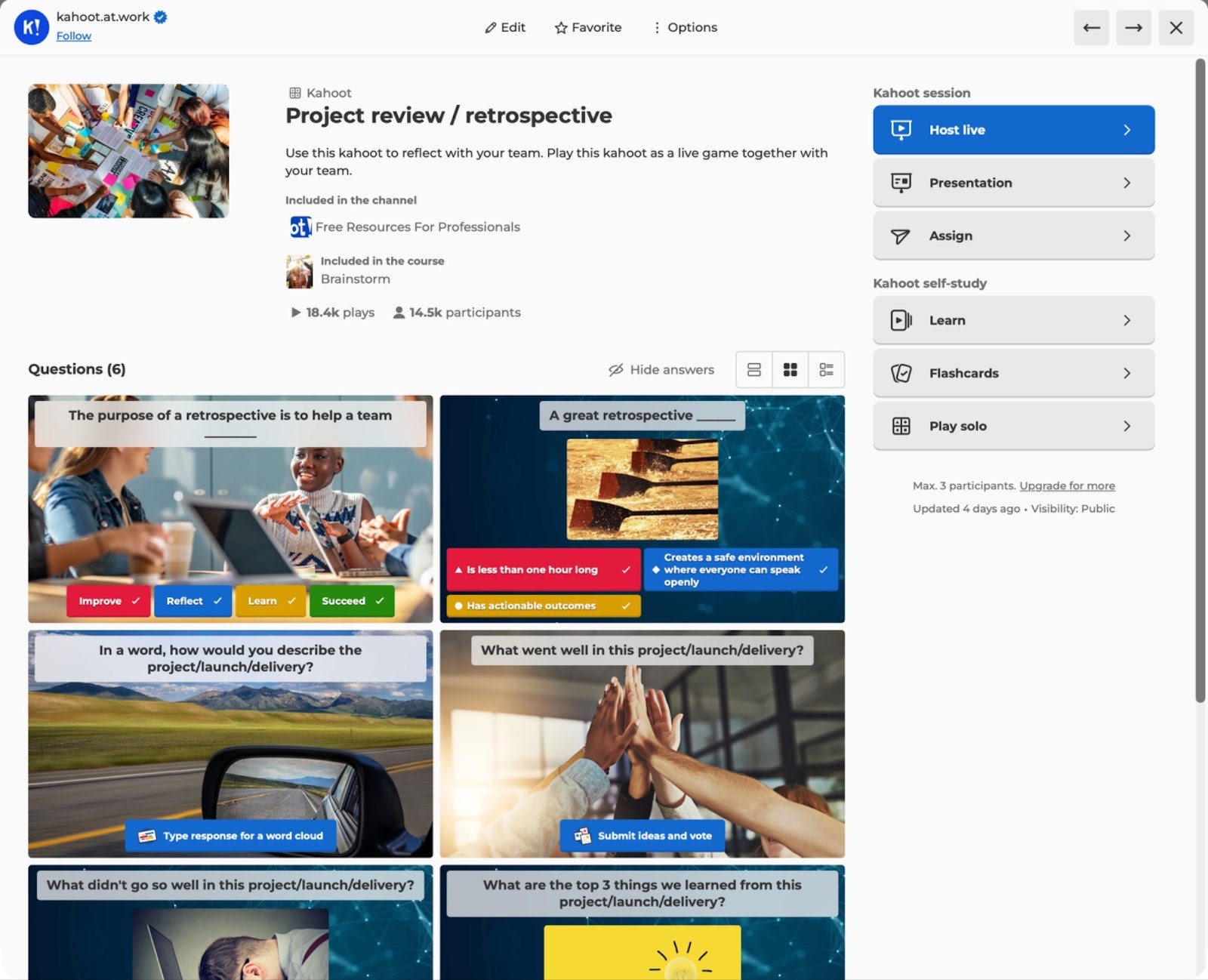Viewport: 1208px width, 980px height.
Task: Select the compact list question view
Action: (826, 369)
